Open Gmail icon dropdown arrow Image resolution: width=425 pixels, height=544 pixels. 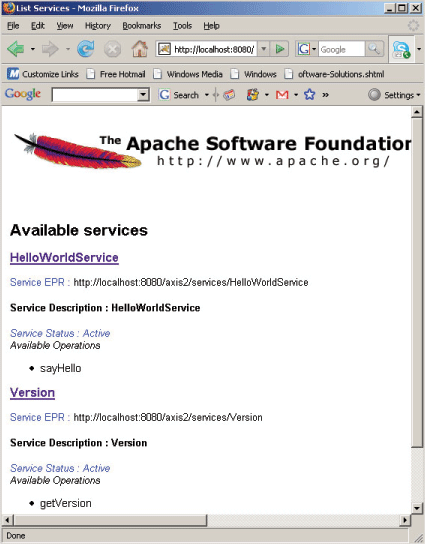click(x=296, y=95)
